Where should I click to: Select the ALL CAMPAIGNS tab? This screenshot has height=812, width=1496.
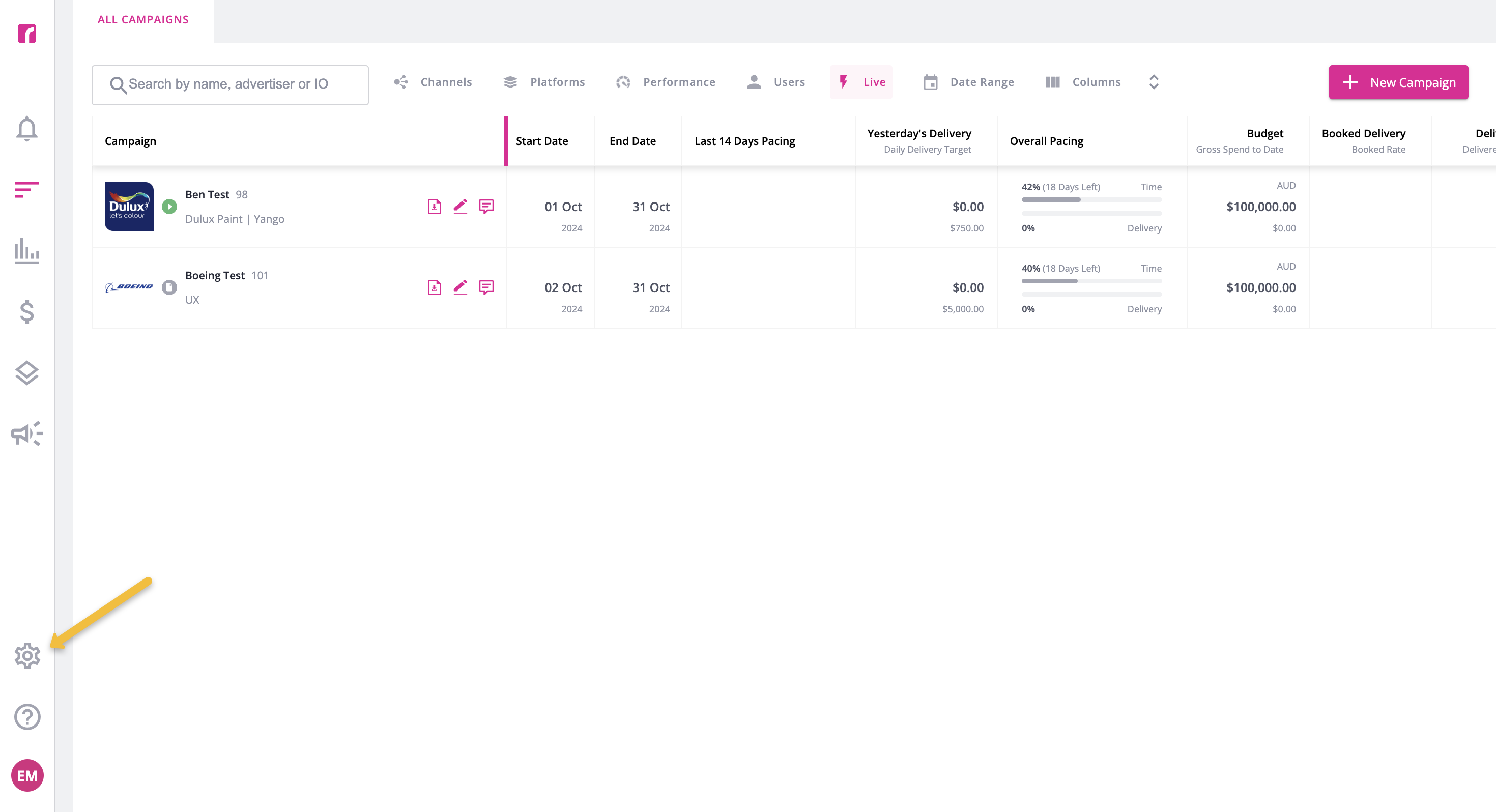tap(143, 19)
